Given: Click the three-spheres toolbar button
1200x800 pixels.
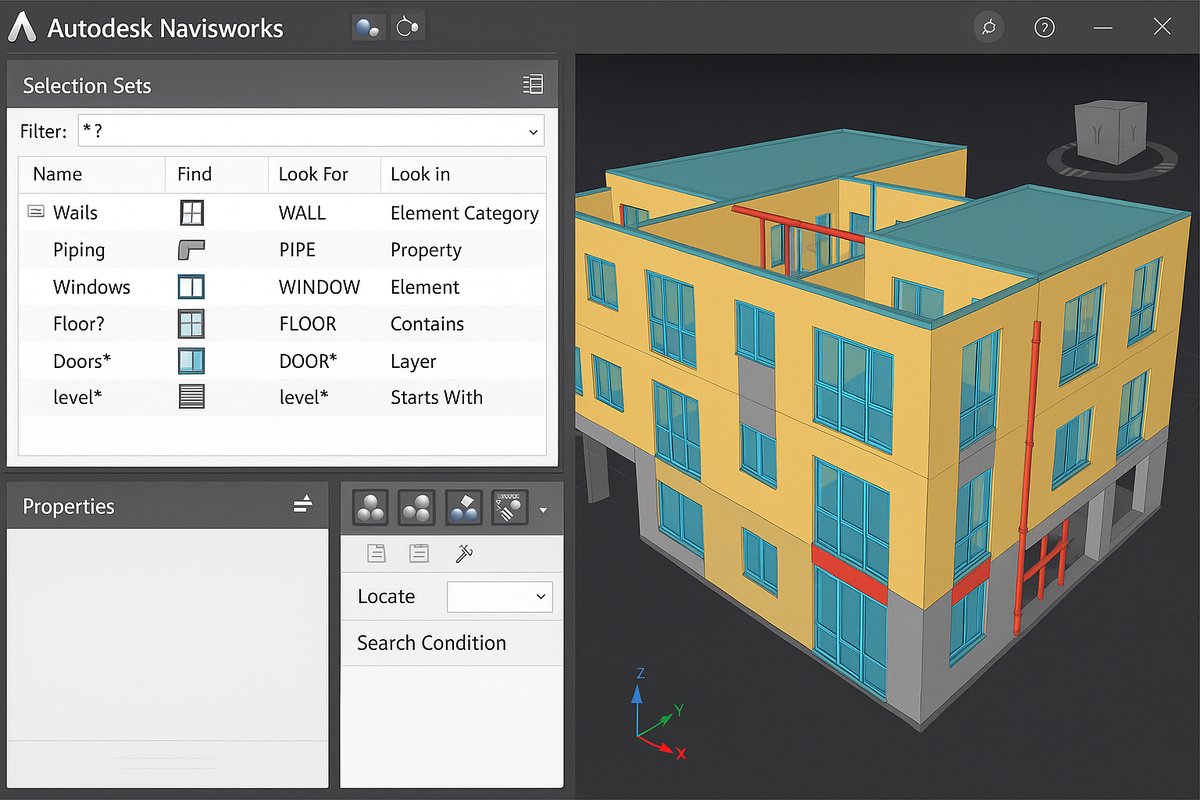Looking at the screenshot, I should point(371,508).
